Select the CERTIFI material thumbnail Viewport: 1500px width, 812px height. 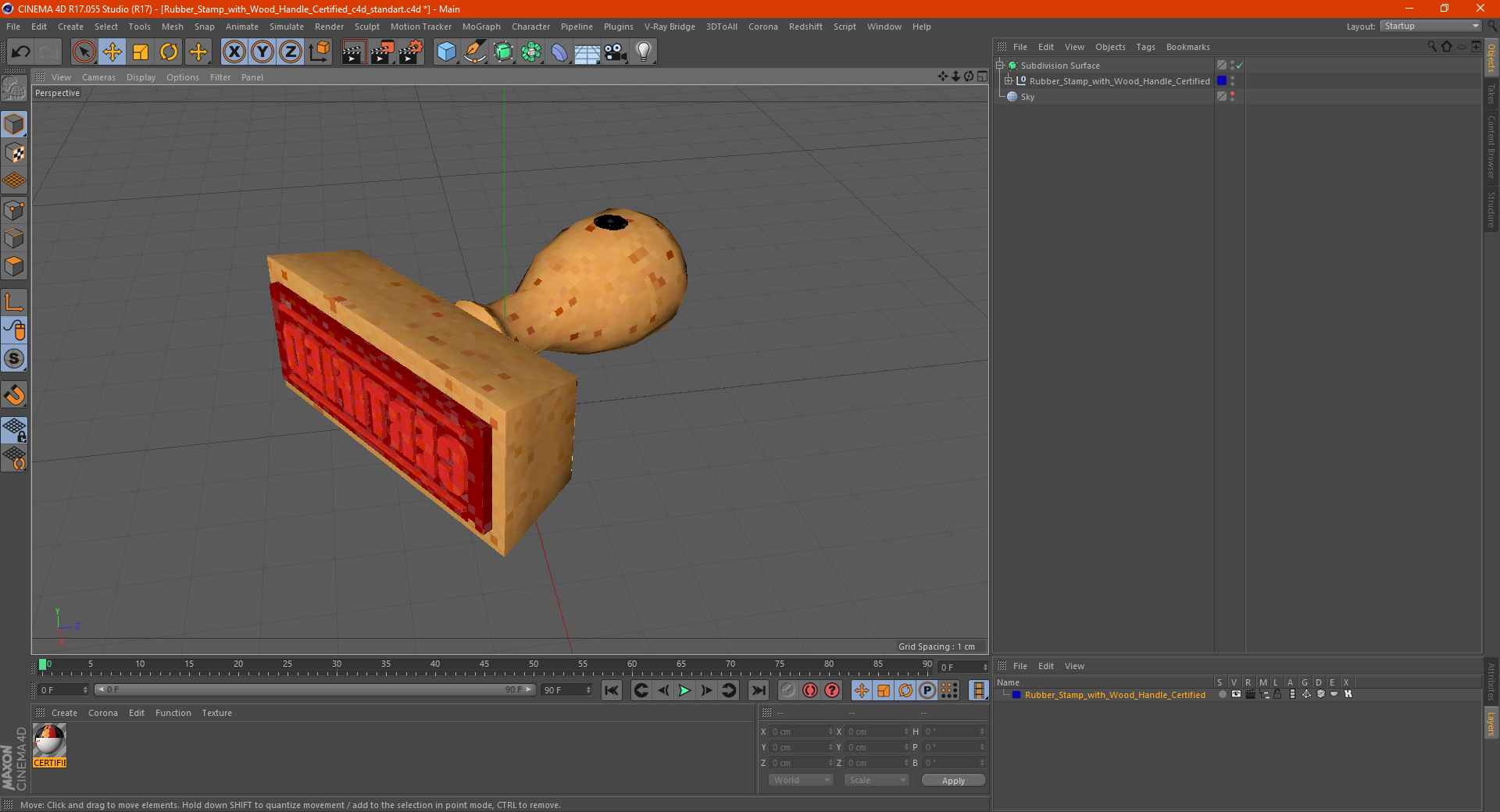(x=50, y=746)
